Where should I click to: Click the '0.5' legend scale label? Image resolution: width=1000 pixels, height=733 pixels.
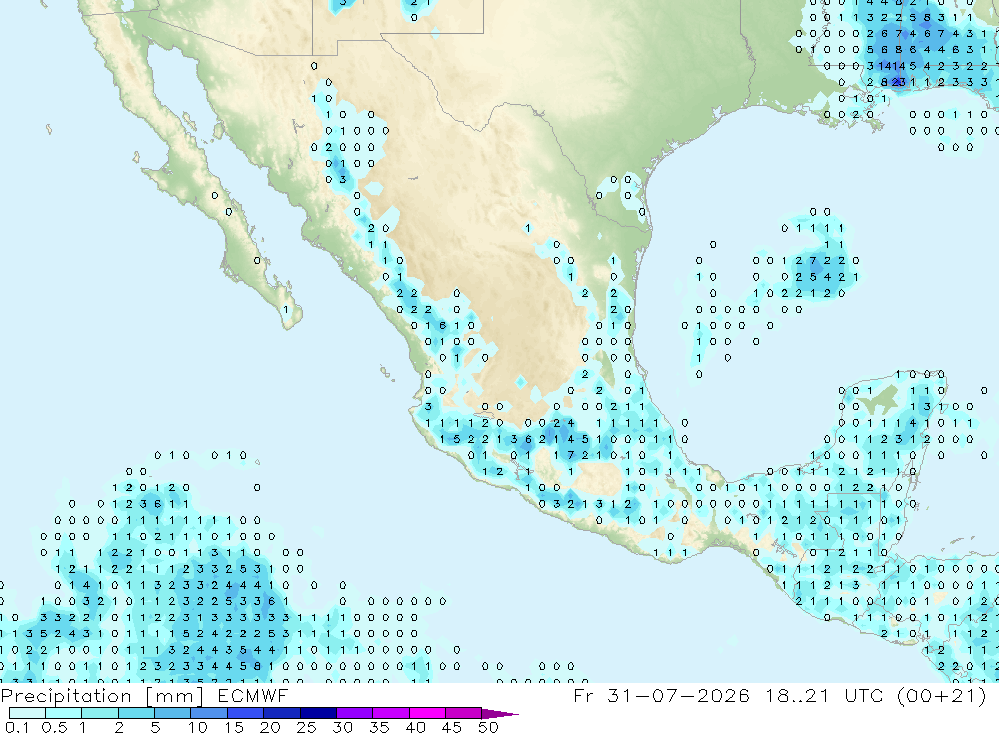pyautogui.click(x=54, y=727)
